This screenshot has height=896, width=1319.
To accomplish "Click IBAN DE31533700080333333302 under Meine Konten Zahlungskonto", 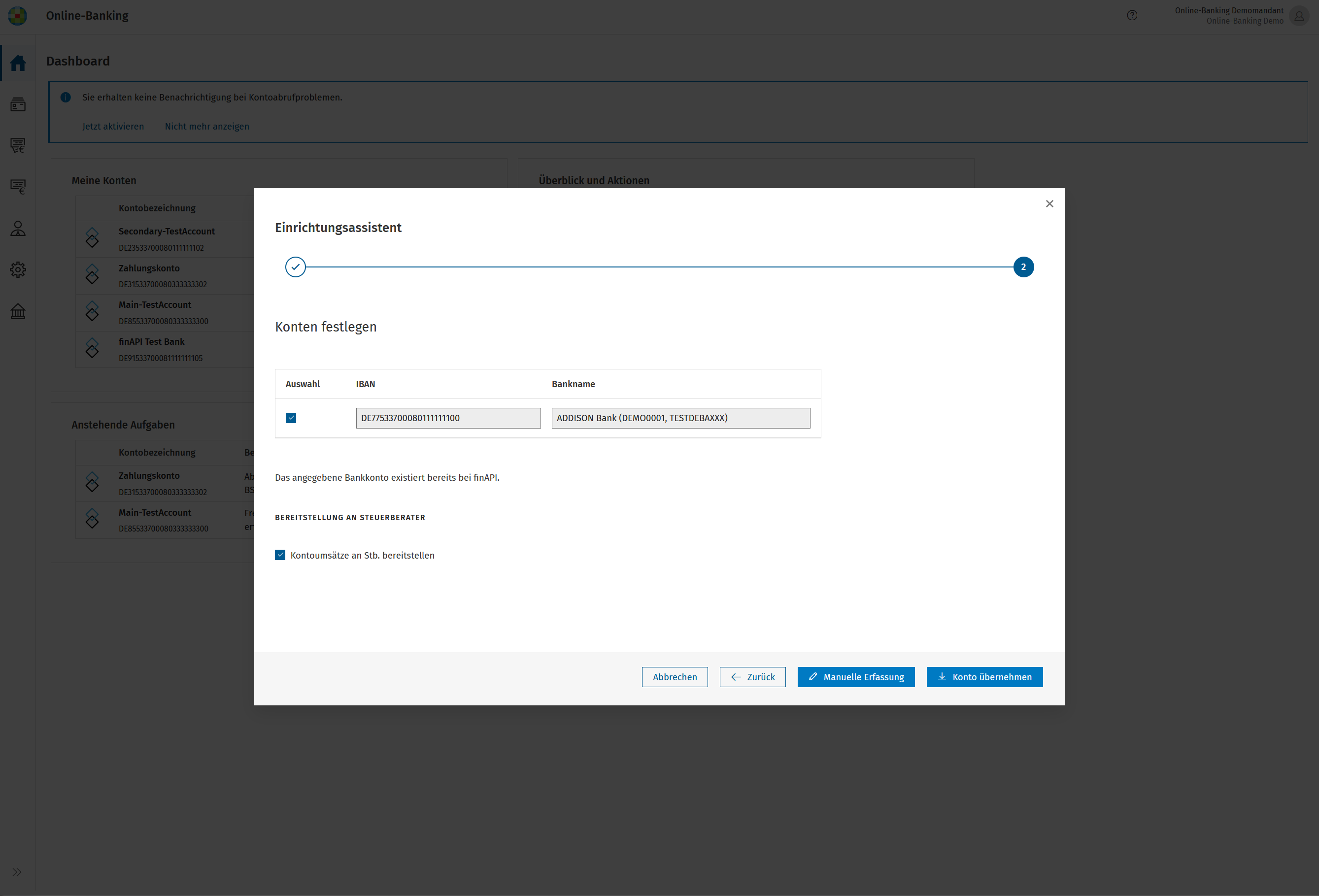I will [163, 284].
